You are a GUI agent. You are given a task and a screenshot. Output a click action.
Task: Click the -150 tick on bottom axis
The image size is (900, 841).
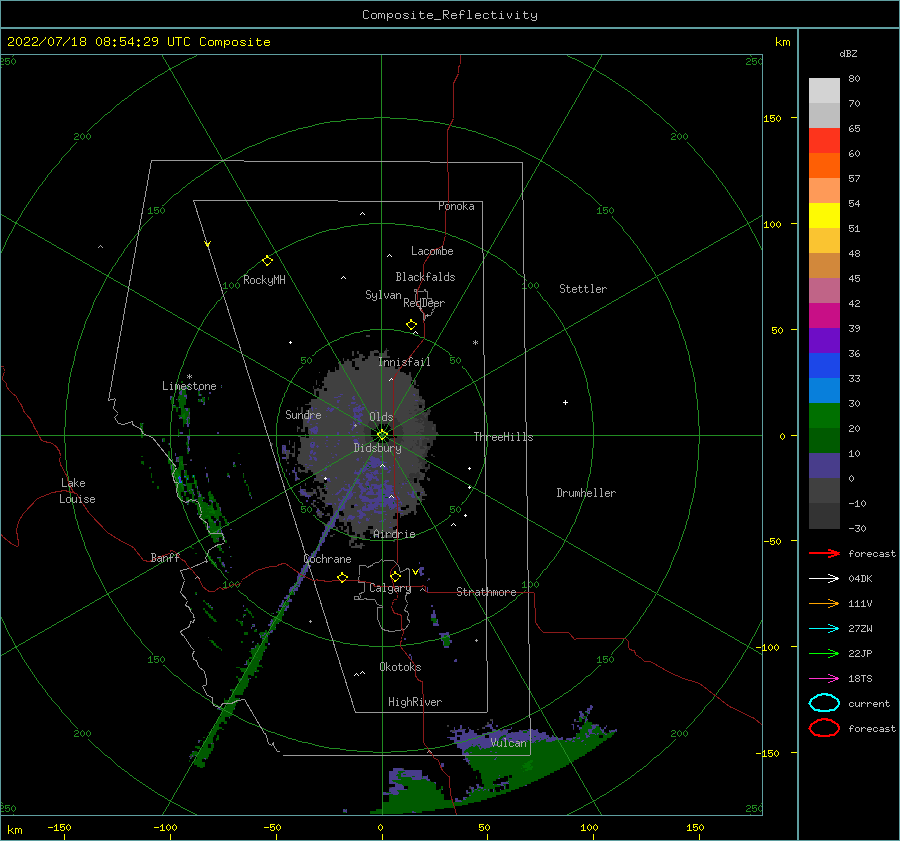pyautogui.click(x=59, y=827)
